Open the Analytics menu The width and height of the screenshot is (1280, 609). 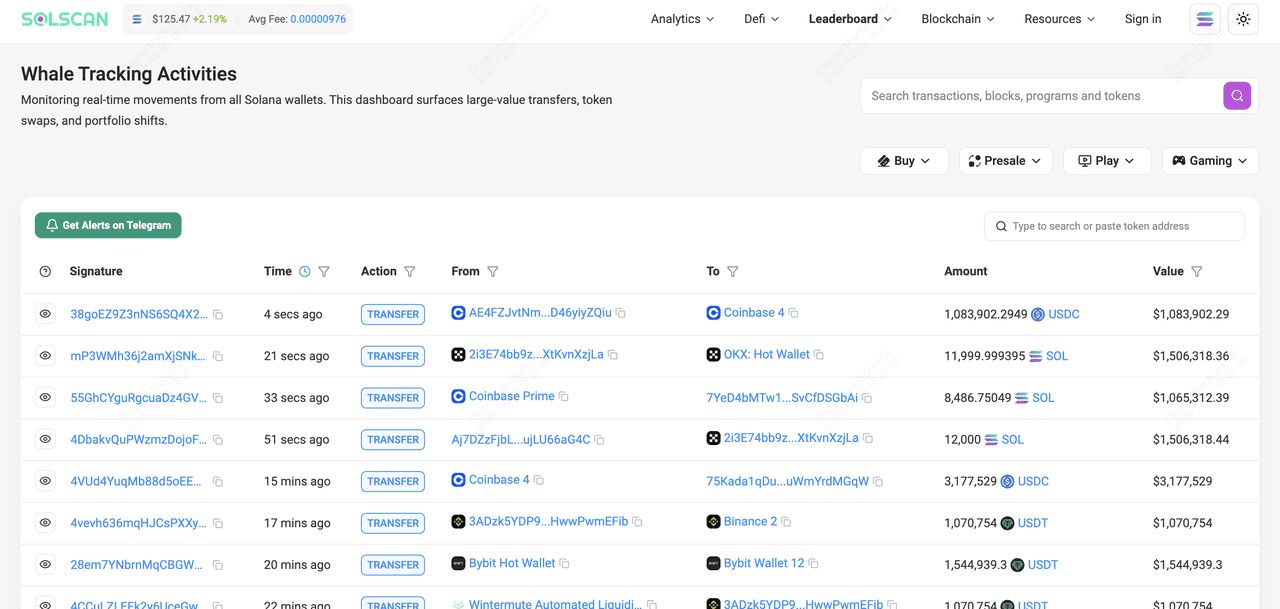682,19
